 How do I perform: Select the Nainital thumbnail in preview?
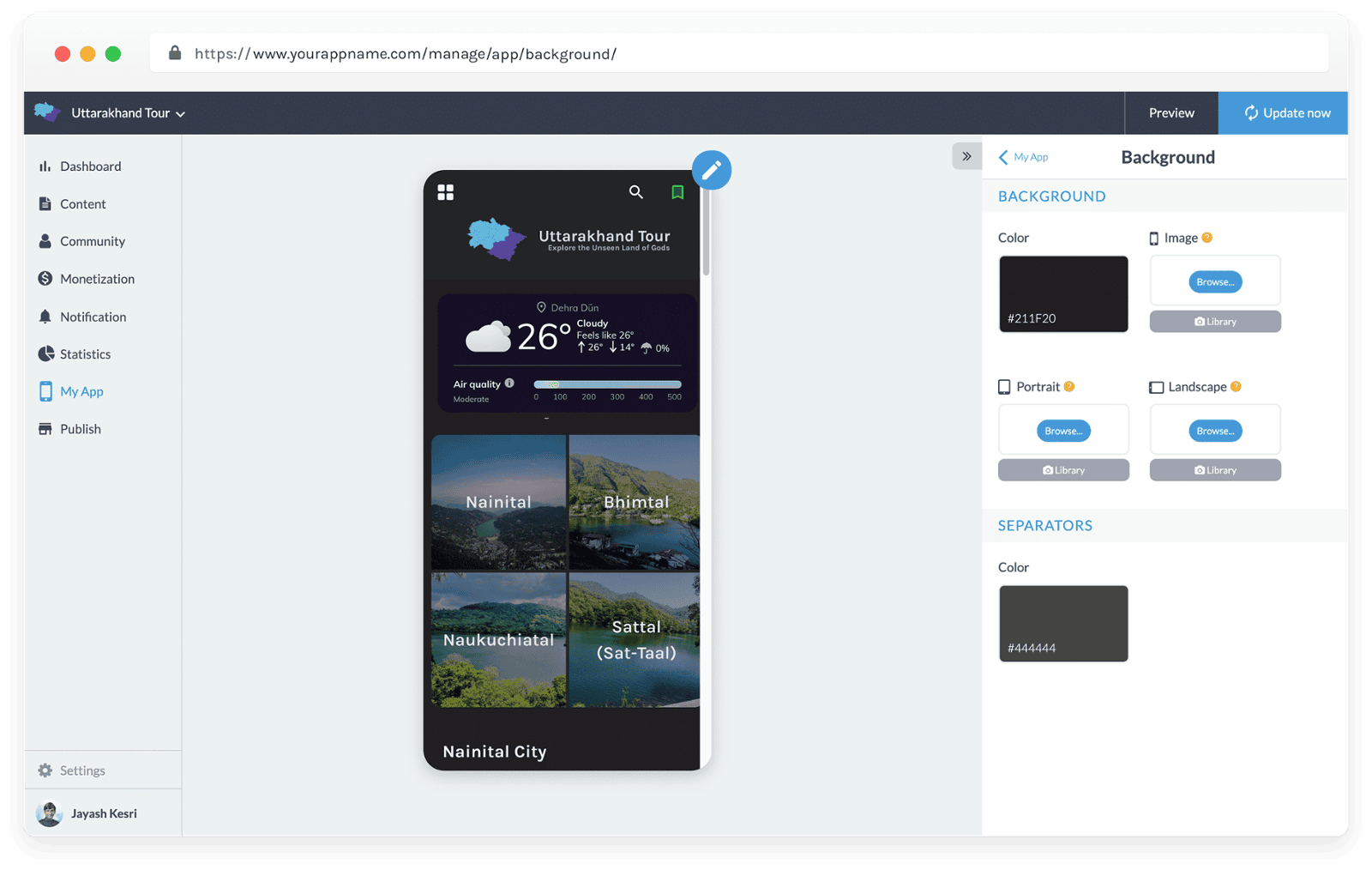(498, 502)
